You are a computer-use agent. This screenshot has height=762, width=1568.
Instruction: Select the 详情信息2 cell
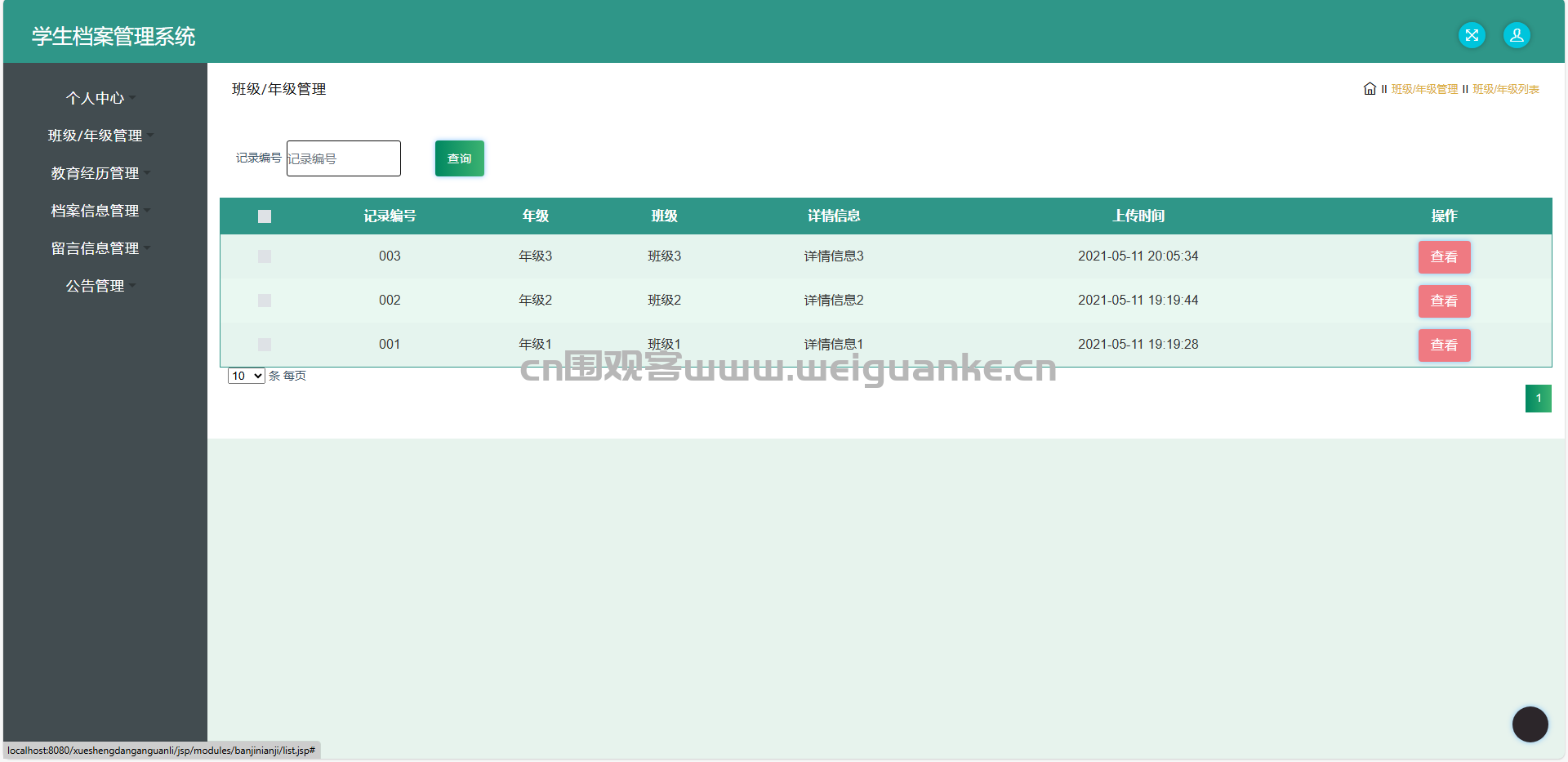pos(834,301)
